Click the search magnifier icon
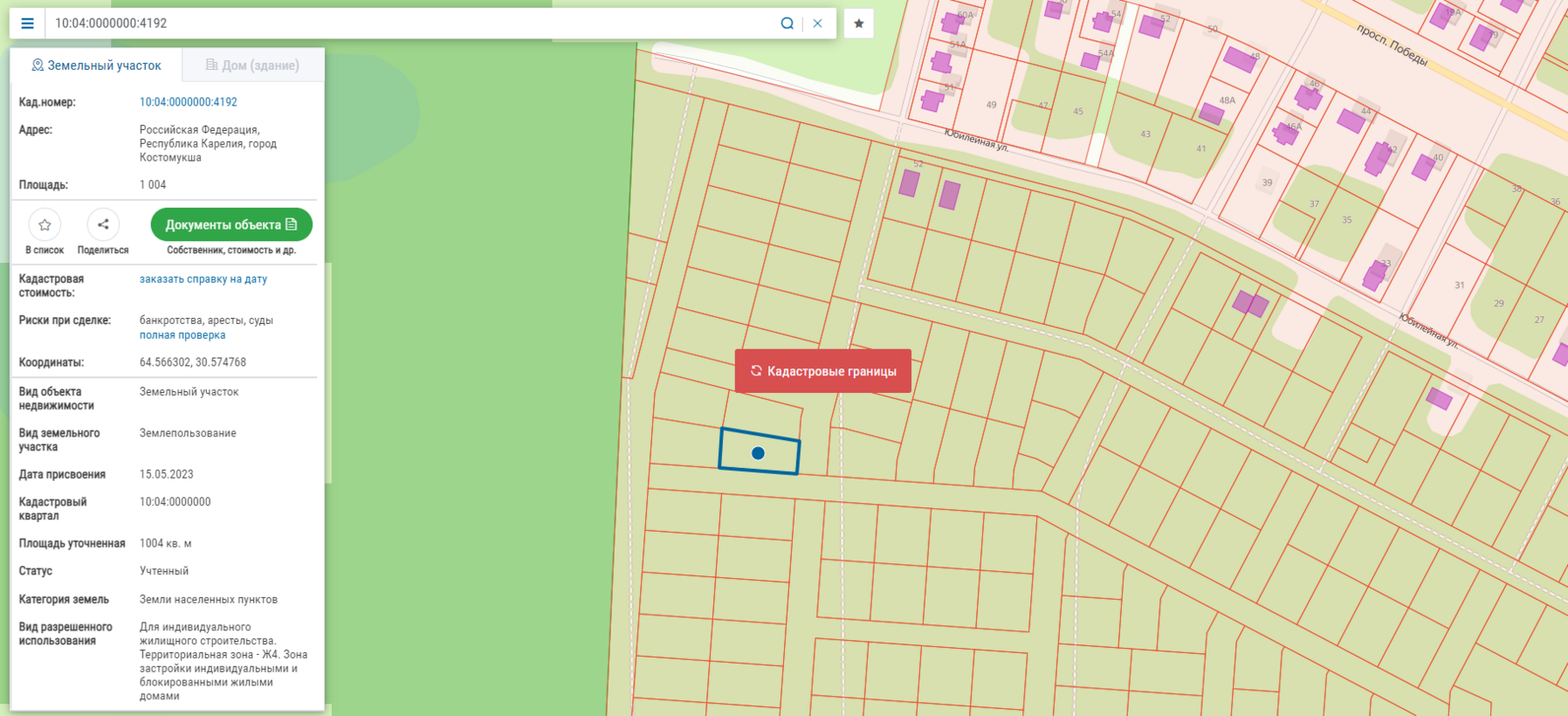 pos(787,24)
